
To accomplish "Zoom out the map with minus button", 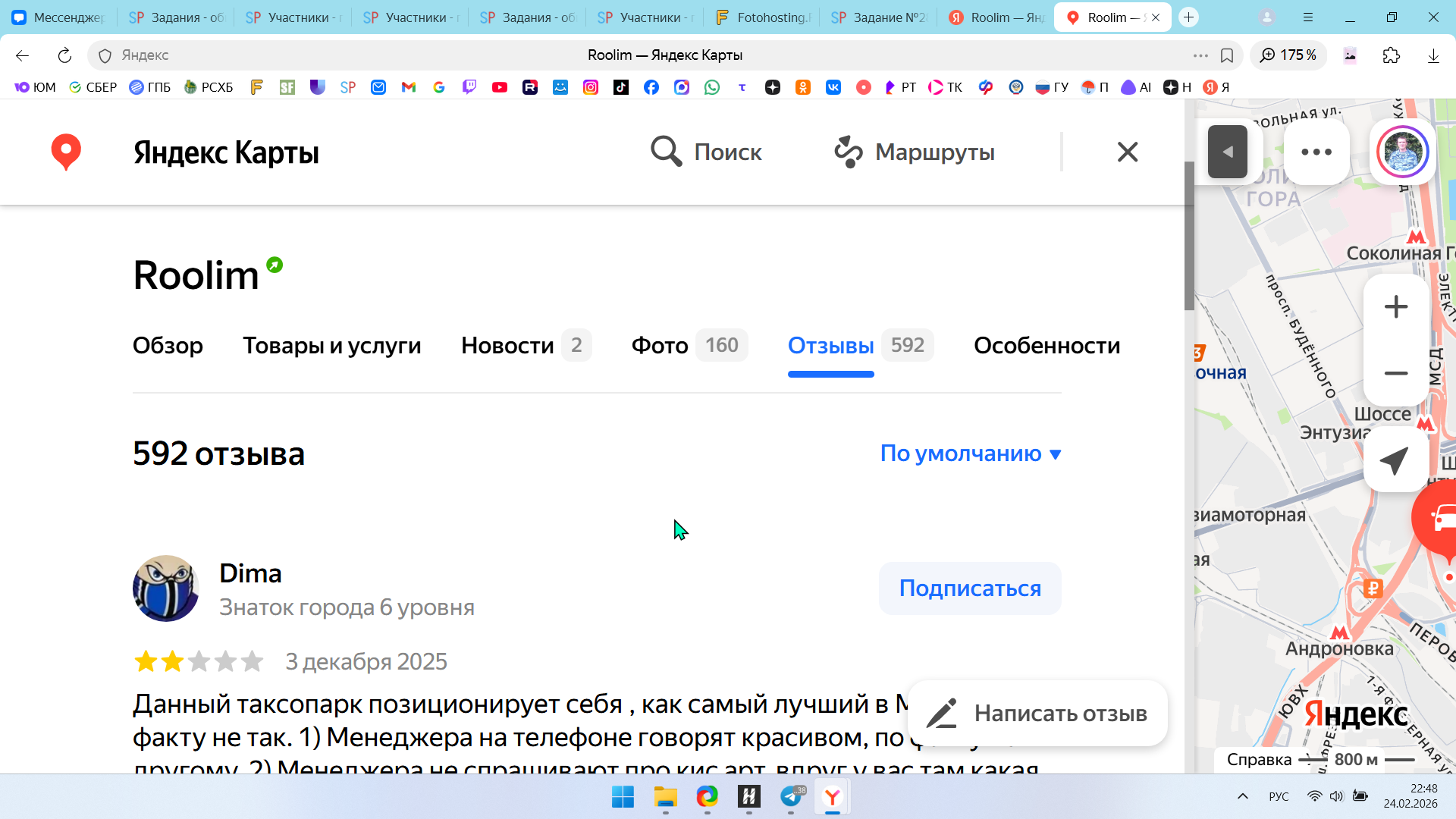I will coord(1395,373).
